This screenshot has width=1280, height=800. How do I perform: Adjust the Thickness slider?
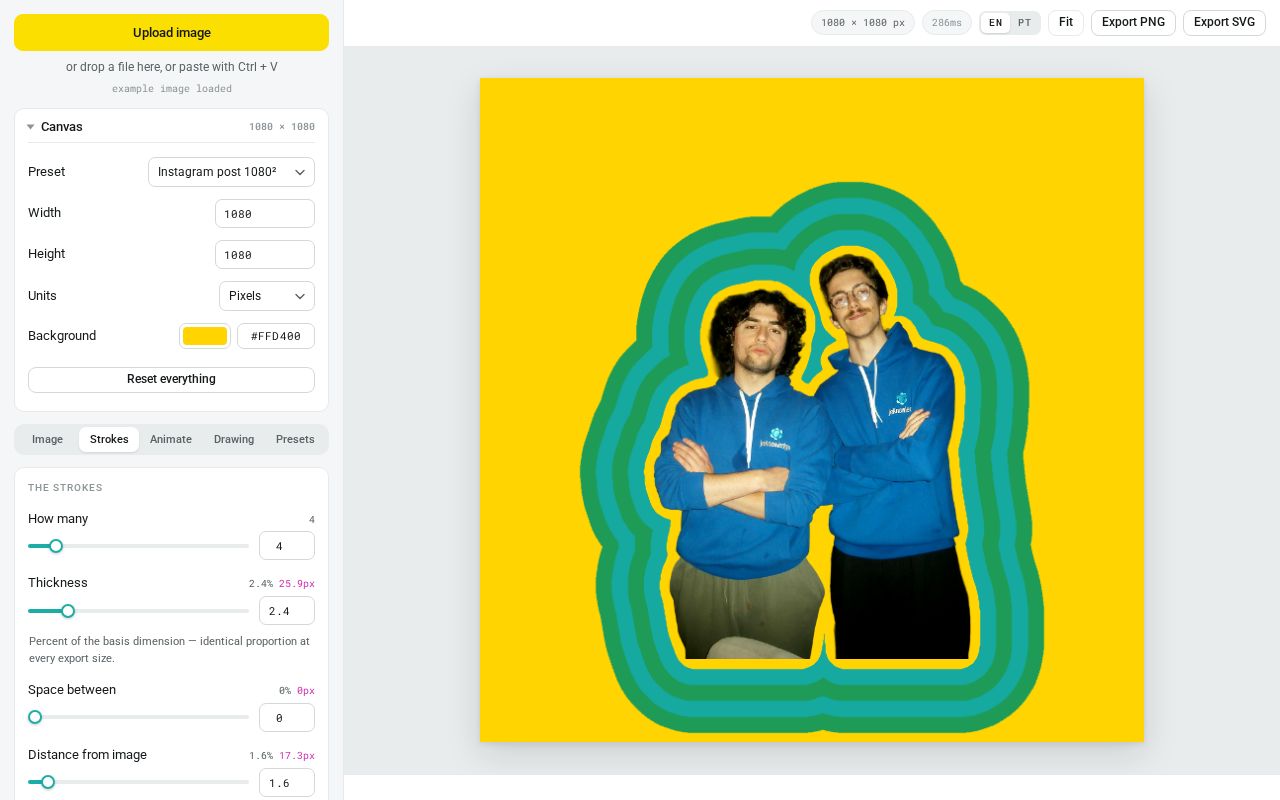click(x=138, y=611)
